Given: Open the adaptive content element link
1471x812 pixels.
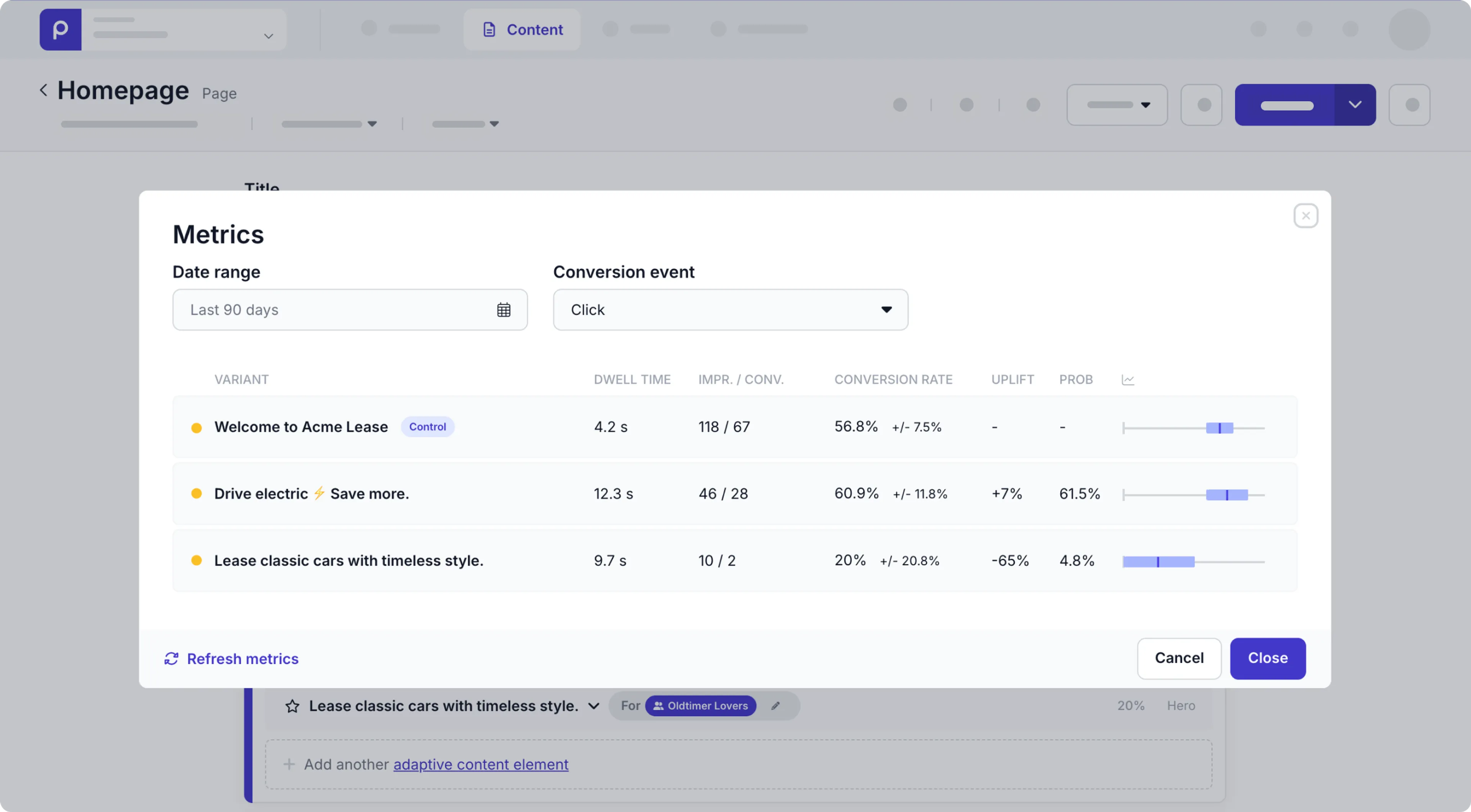Looking at the screenshot, I should click(481, 764).
